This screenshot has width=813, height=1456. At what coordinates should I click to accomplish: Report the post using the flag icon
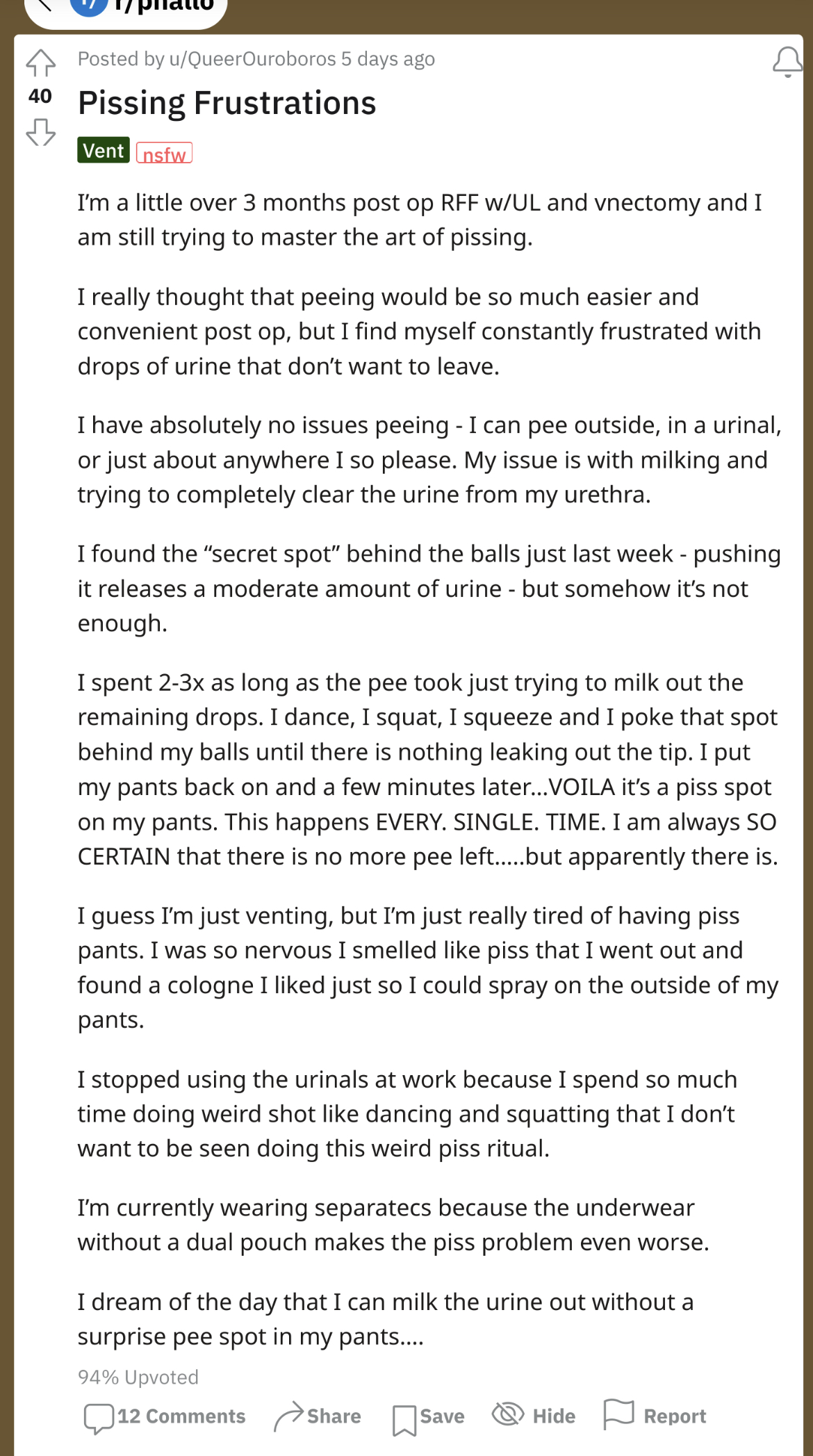click(x=618, y=1414)
